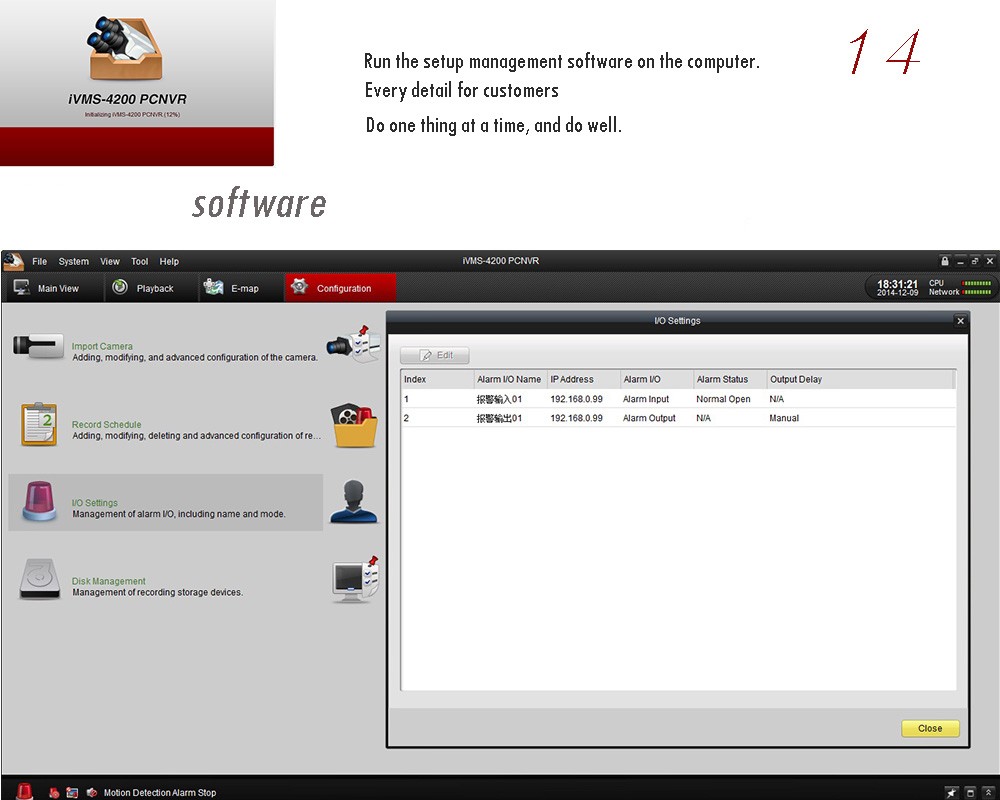This screenshot has height=800, width=1000.
Task: Expand the alarm bar with chevron icon
Action: tap(988, 792)
